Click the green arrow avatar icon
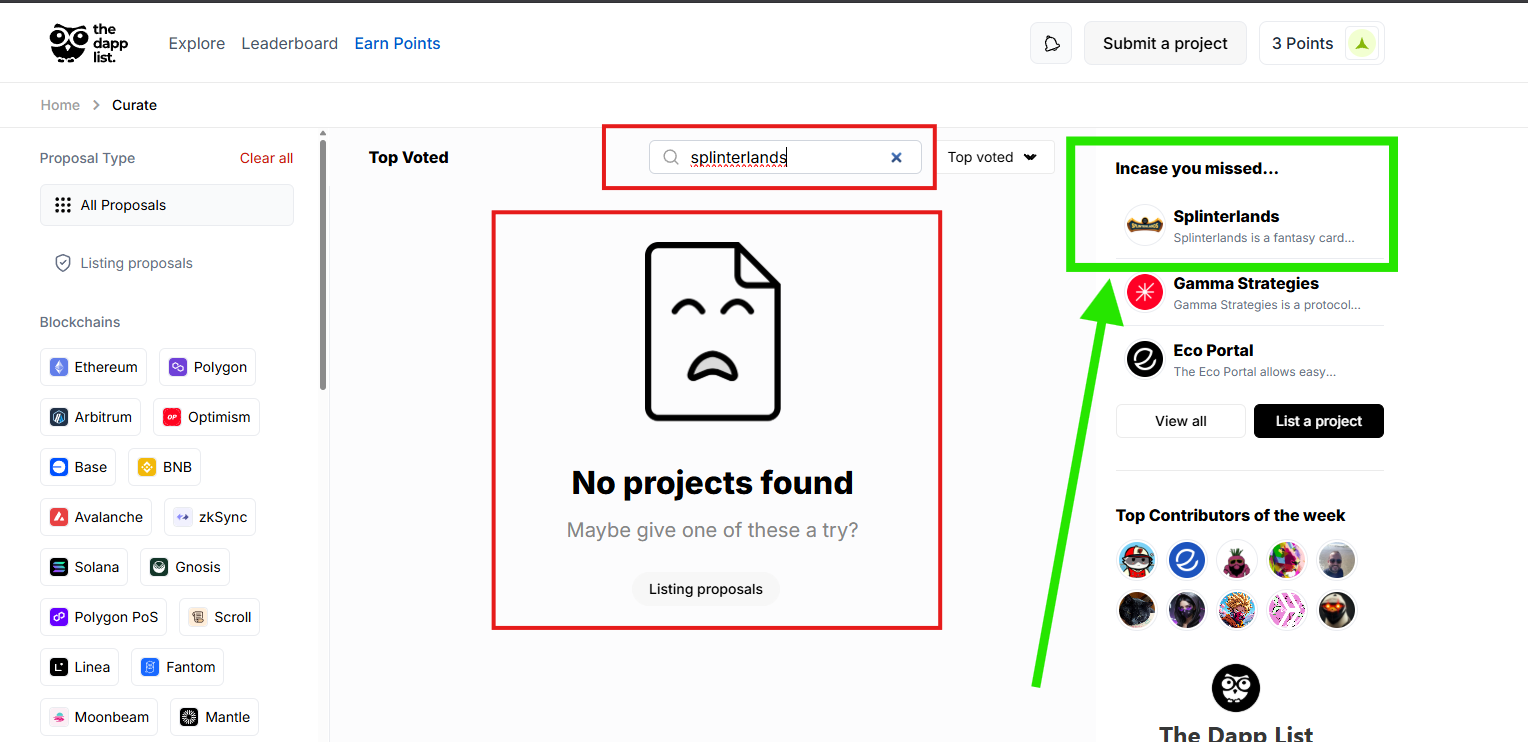 click(1362, 43)
